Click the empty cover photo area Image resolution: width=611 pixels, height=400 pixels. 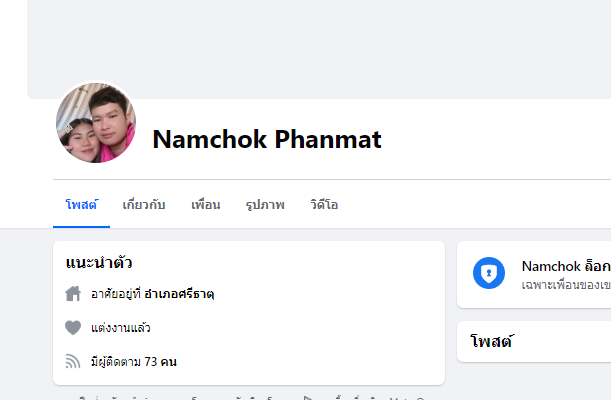(x=320, y=45)
